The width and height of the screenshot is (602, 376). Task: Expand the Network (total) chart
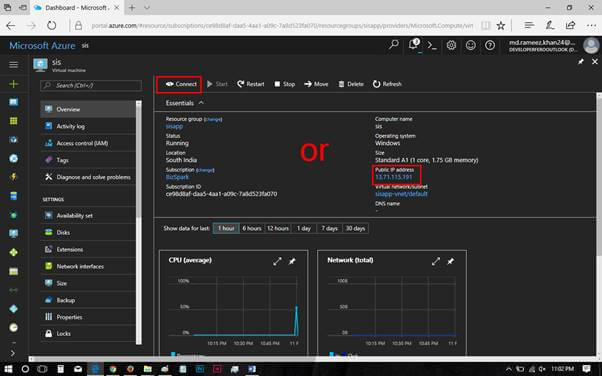pos(436,262)
